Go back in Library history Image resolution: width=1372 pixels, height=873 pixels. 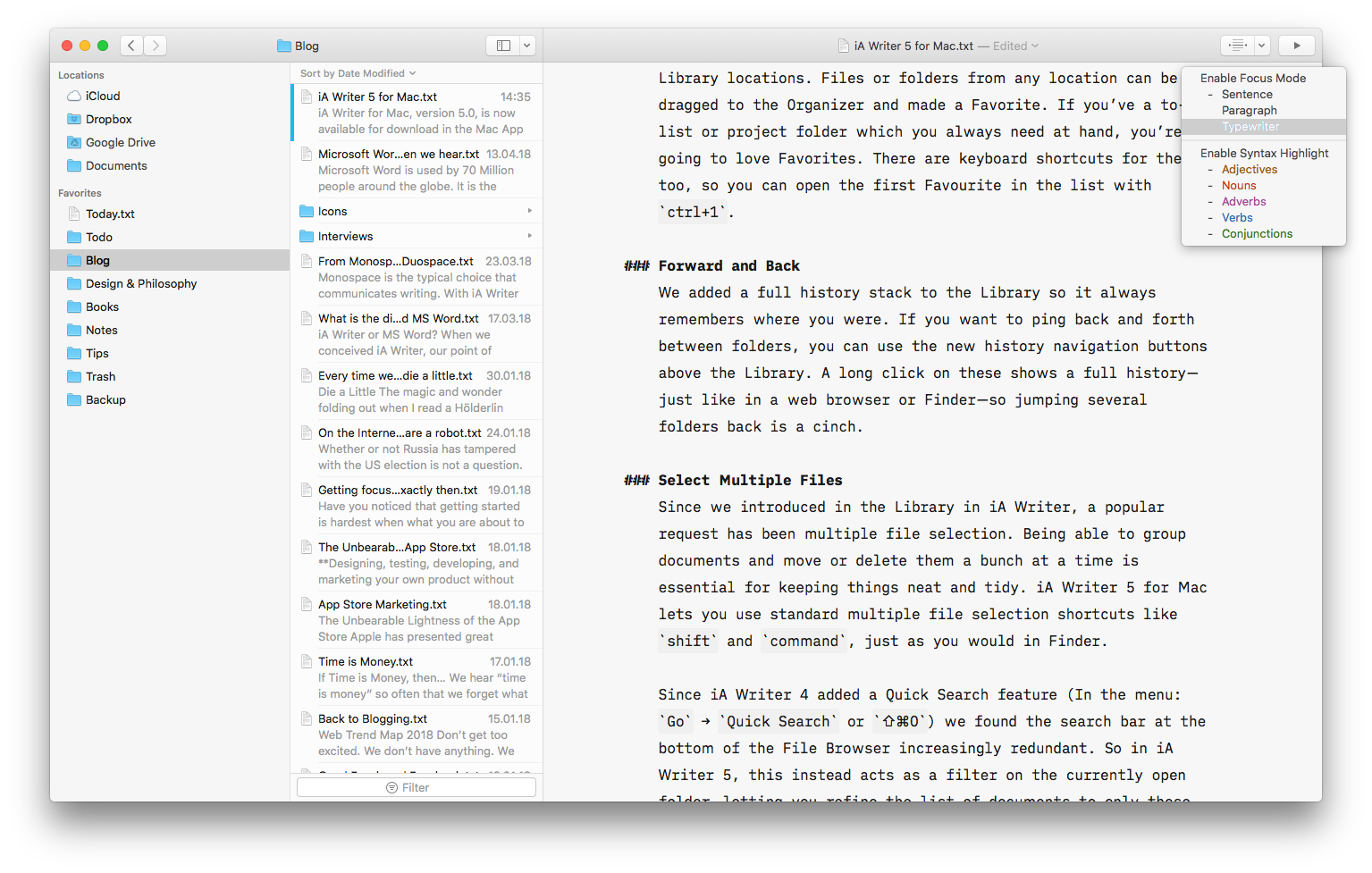click(x=131, y=46)
